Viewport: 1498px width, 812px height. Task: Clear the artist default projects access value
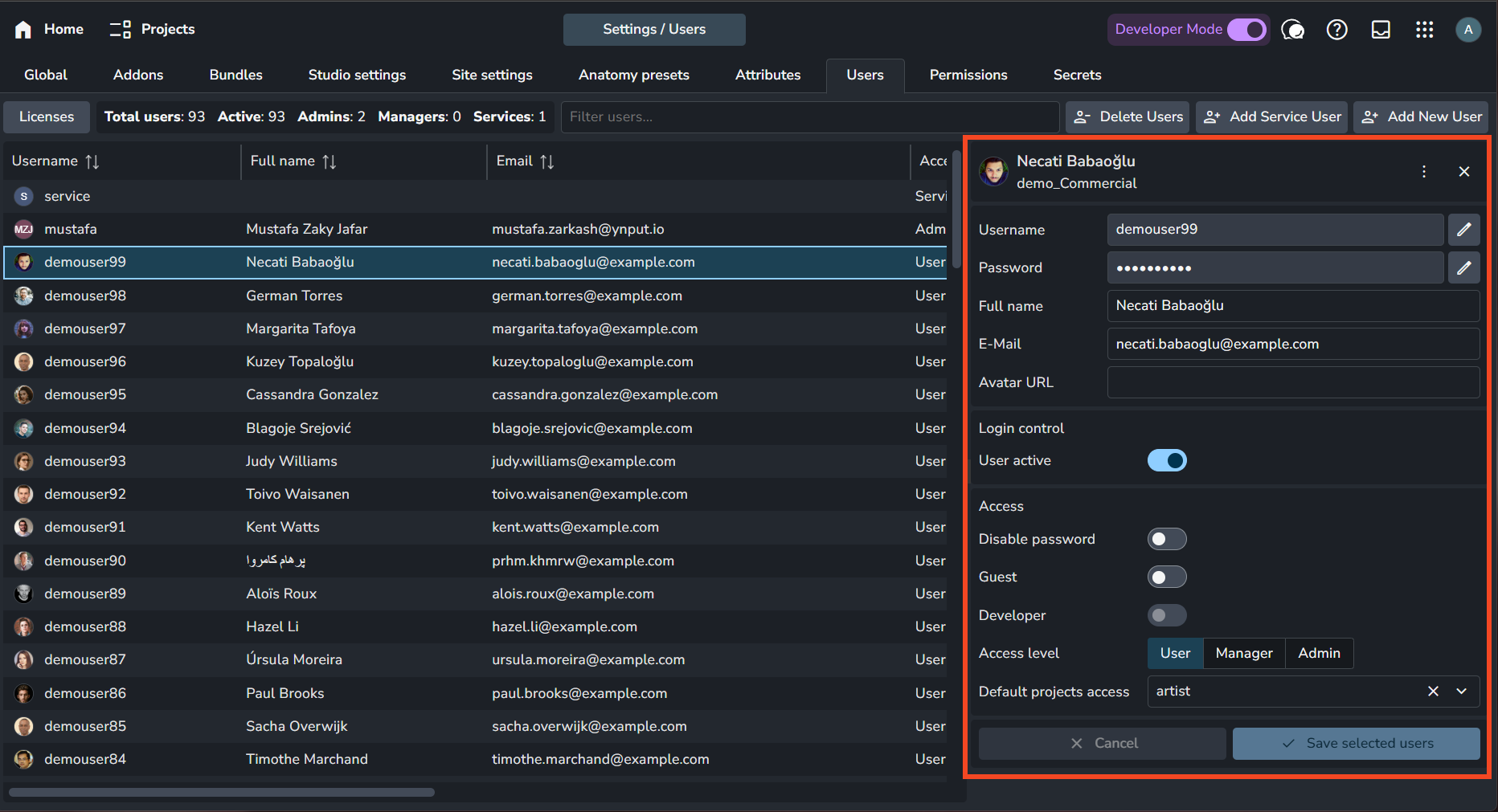tap(1432, 692)
